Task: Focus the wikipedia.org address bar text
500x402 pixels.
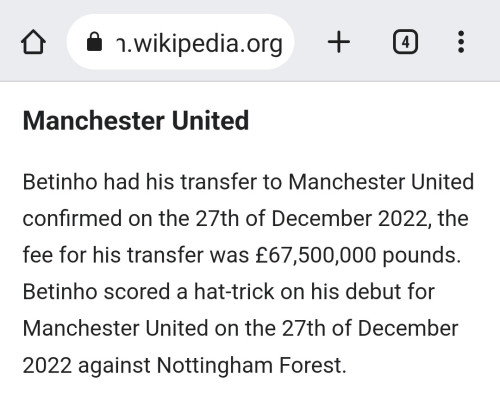Action: tap(200, 44)
